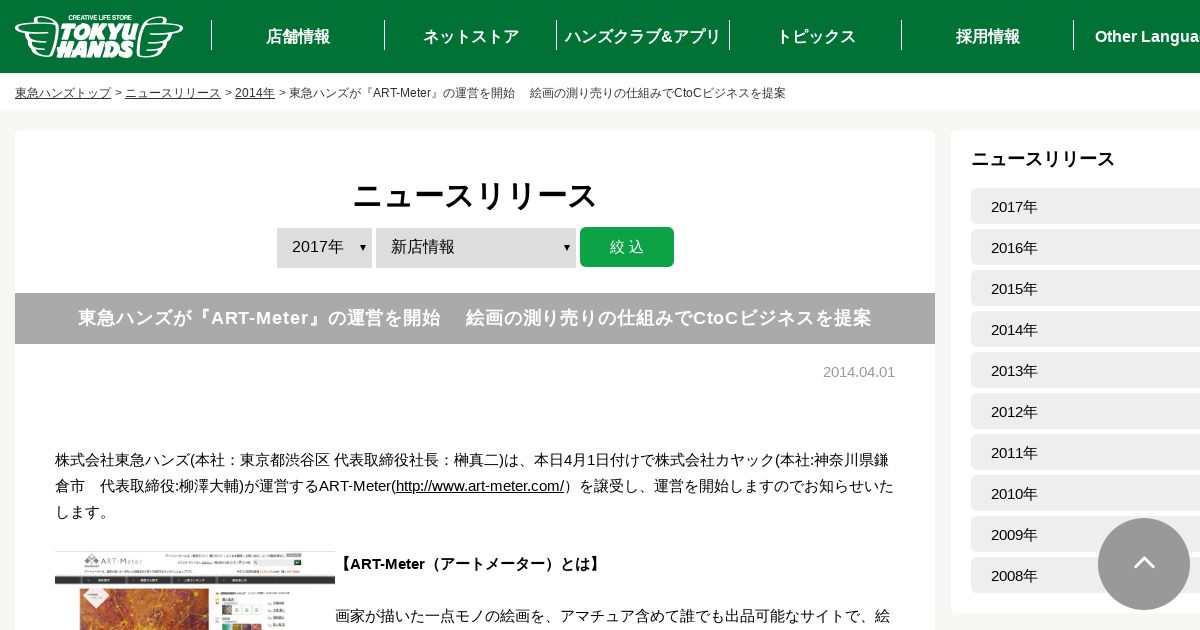
Task: Select 2016年 in sidebar archive
Action: coord(1086,247)
